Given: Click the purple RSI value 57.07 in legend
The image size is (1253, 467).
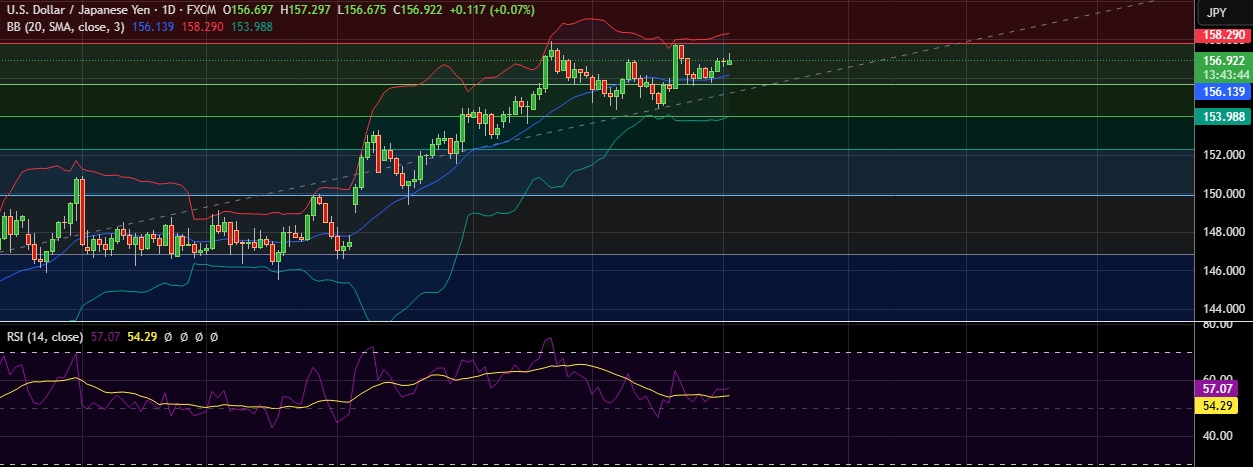Looking at the screenshot, I should click(106, 338).
